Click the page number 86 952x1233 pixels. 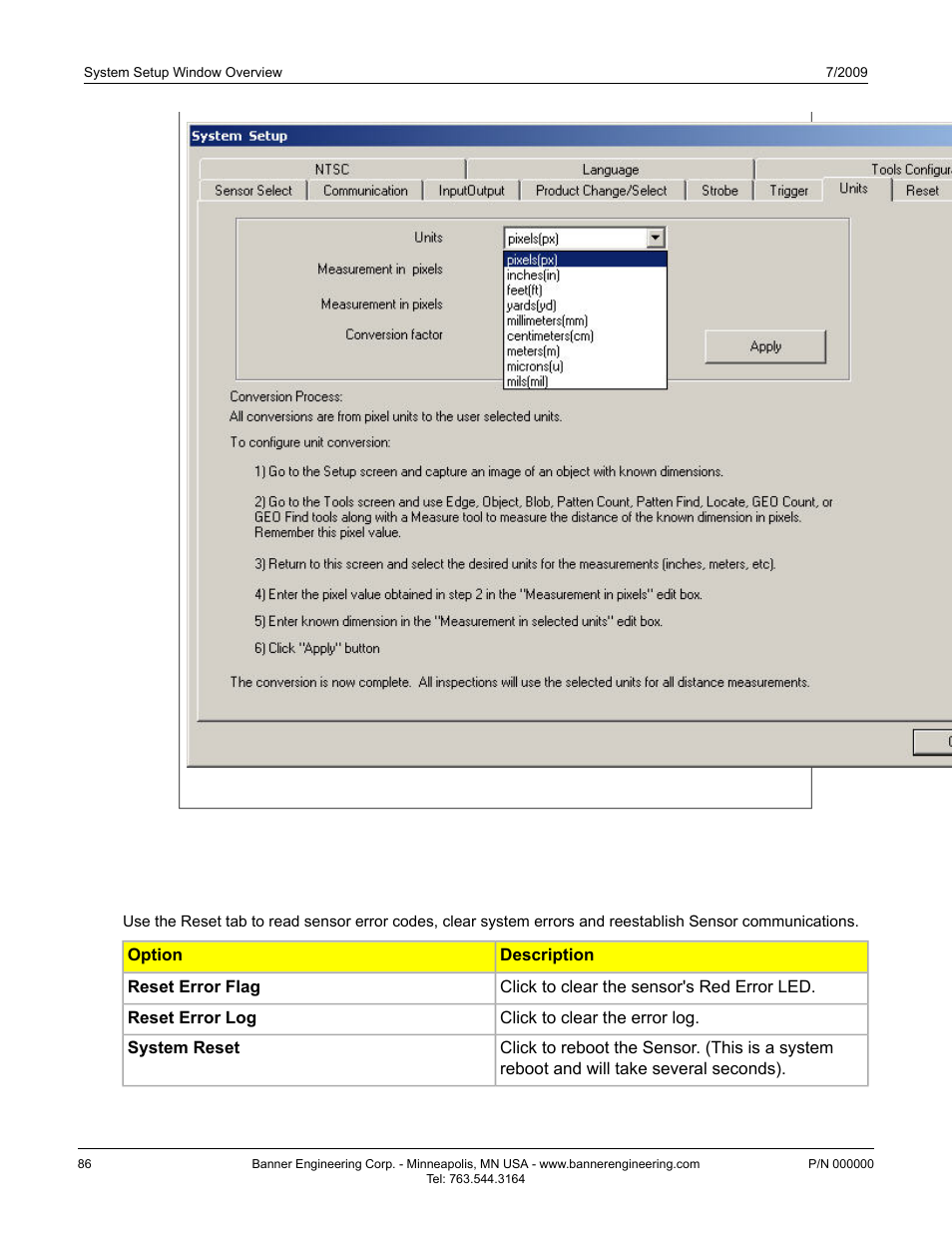[x=85, y=1164]
